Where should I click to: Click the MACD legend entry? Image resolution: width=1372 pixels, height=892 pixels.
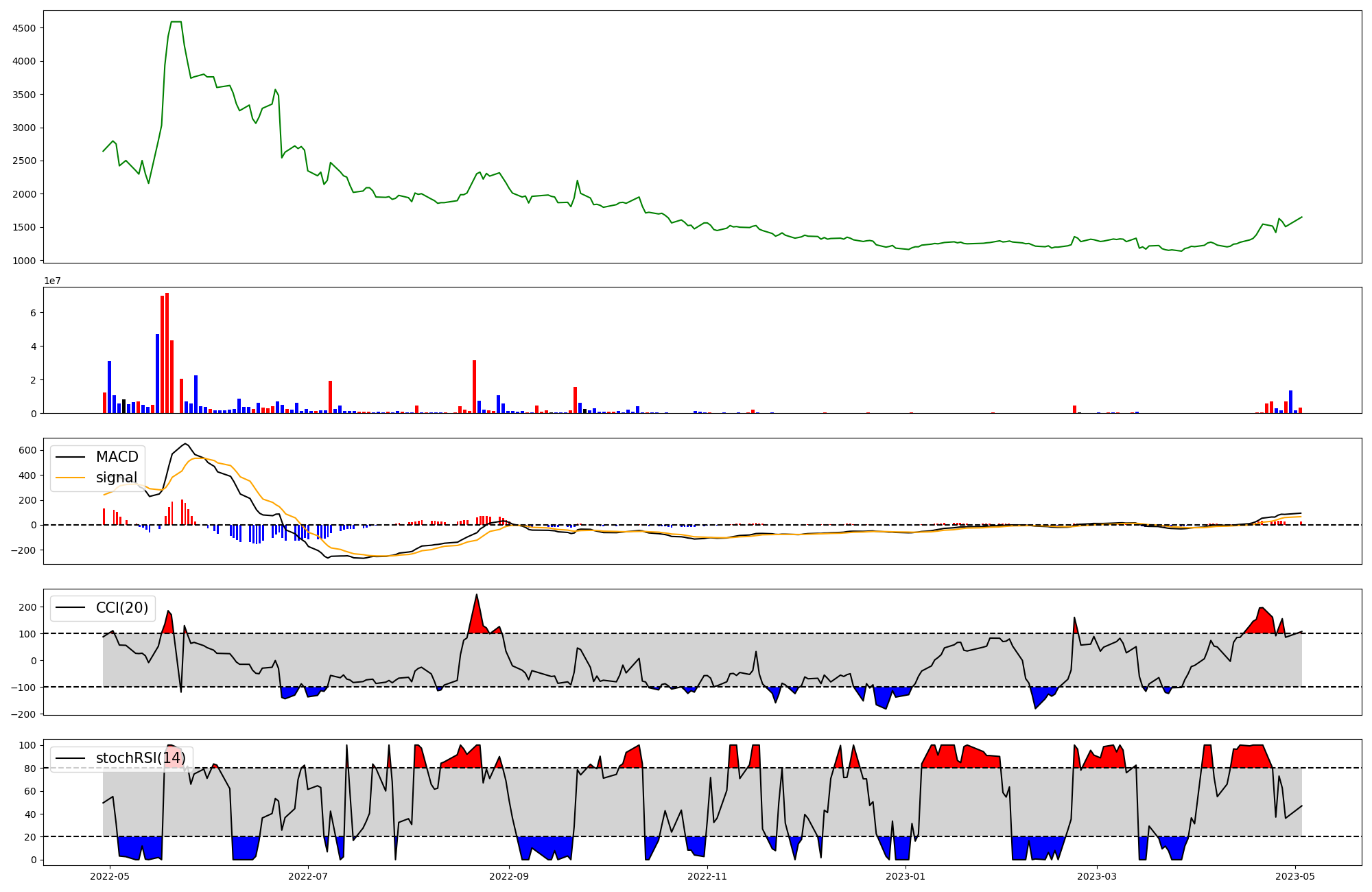point(117,457)
